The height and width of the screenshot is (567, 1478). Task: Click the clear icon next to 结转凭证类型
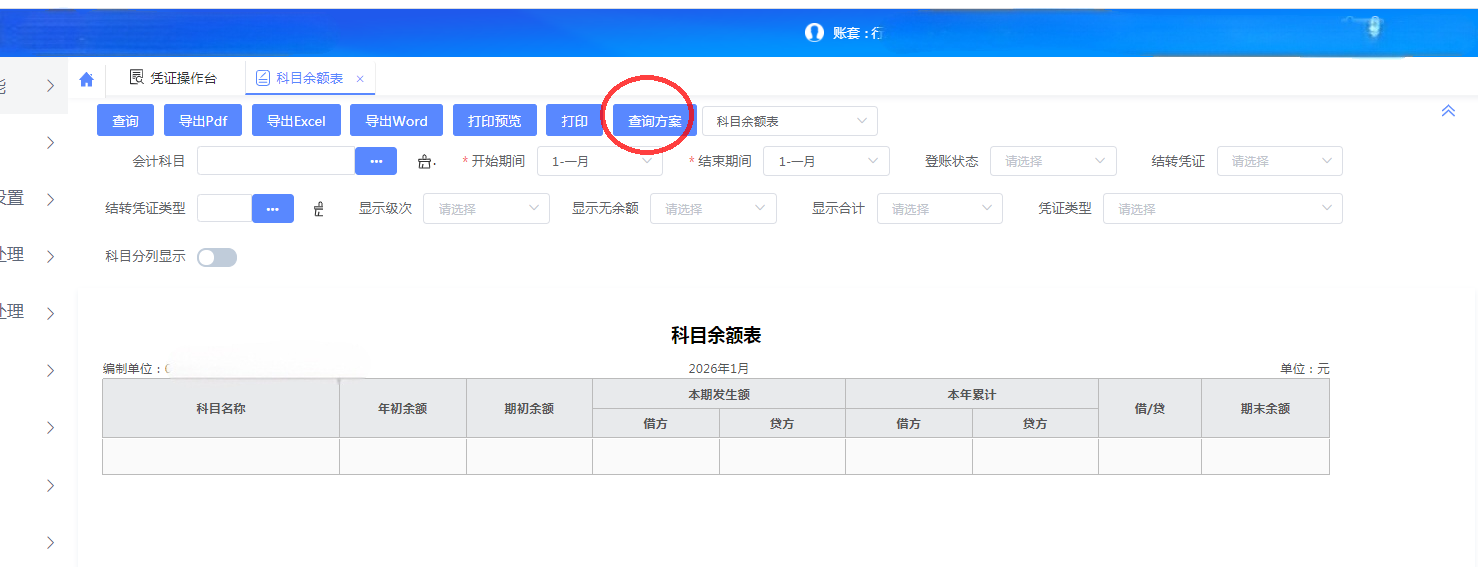tap(319, 210)
